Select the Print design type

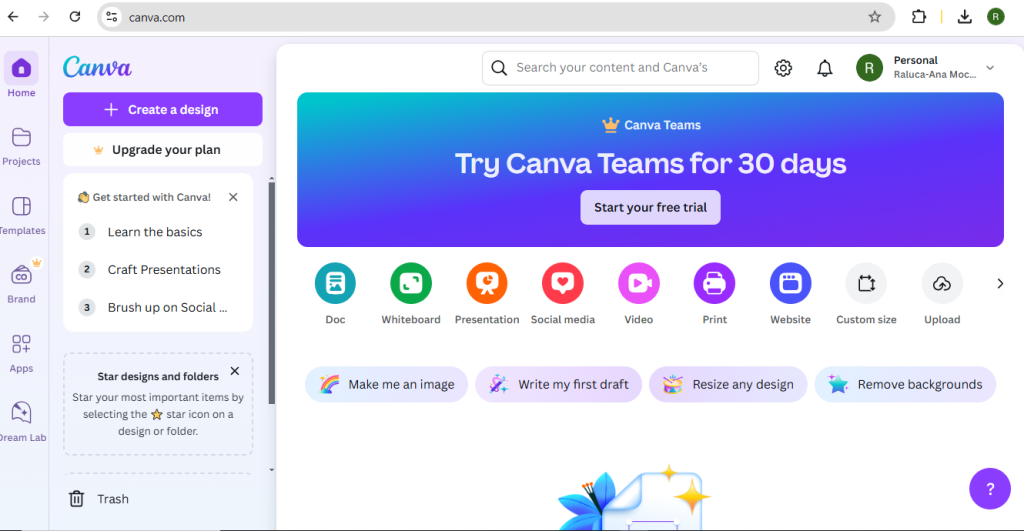714,283
